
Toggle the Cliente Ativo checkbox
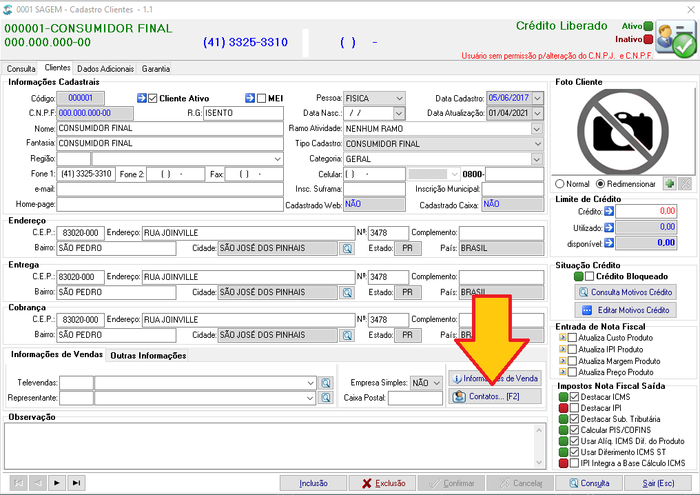pos(153,98)
